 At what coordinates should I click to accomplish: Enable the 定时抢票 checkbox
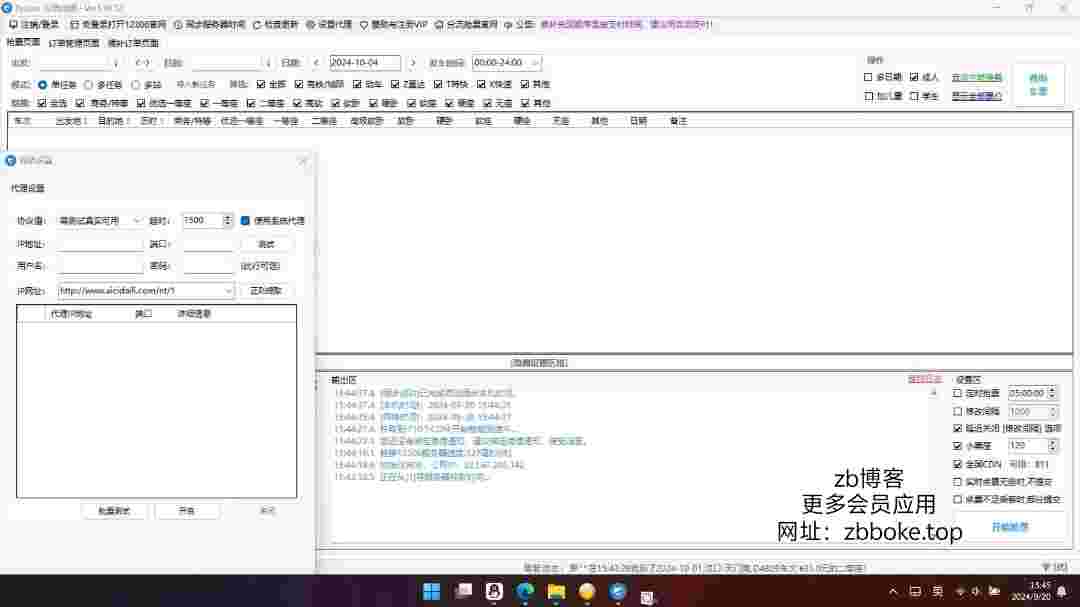coord(957,393)
